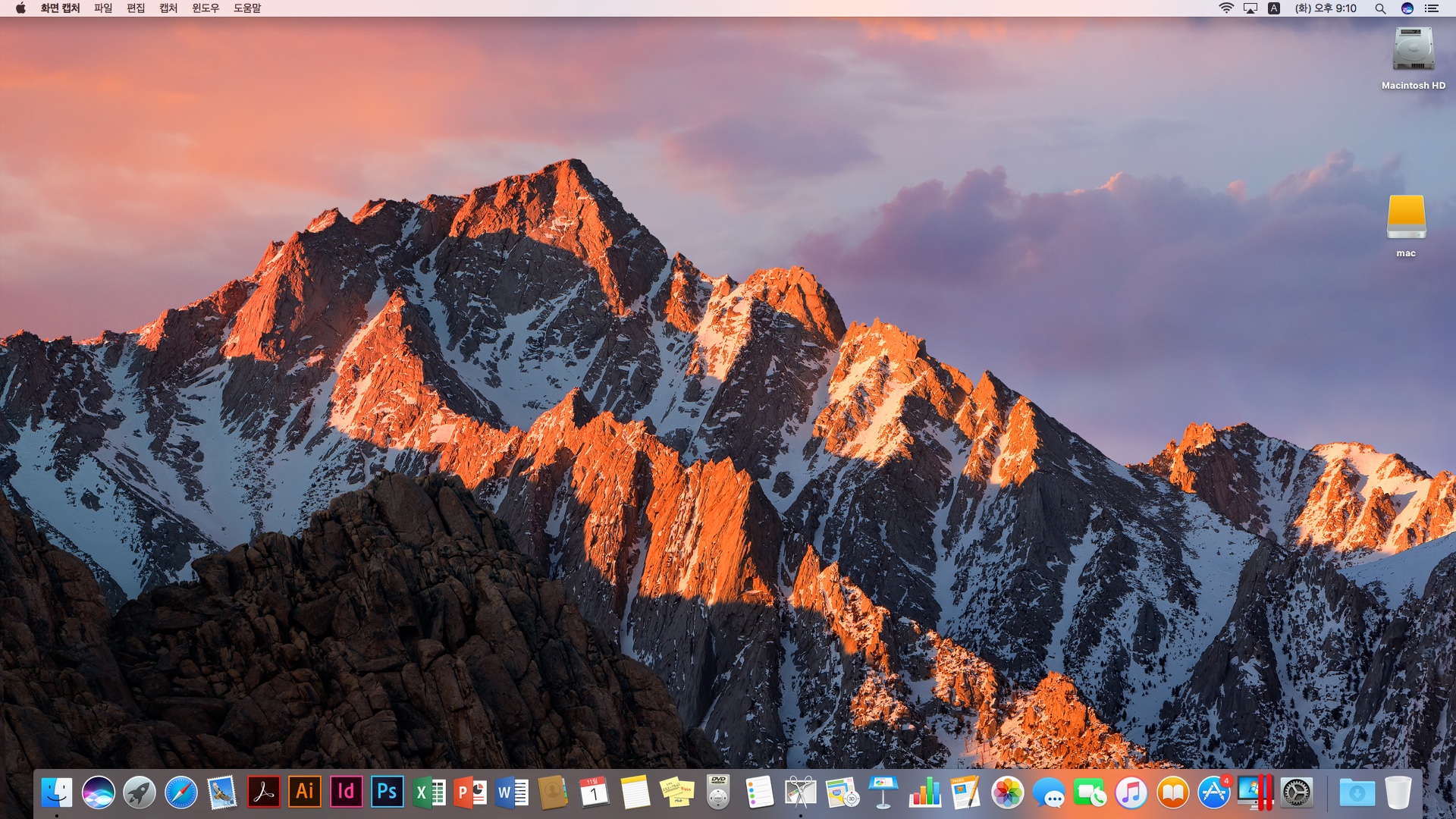Toggle Notification Center list icon
1456x819 pixels.
(1432, 8)
